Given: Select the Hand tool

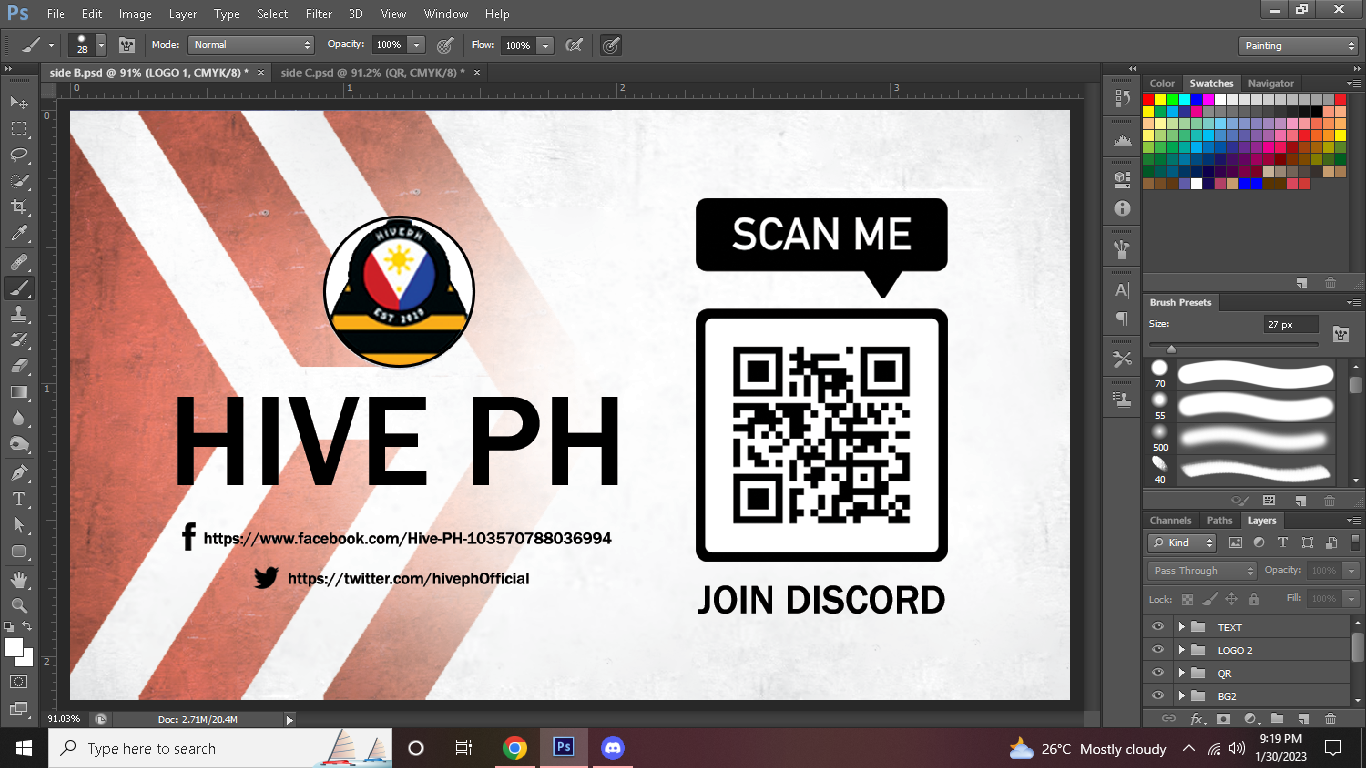Looking at the screenshot, I should (19, 579).
